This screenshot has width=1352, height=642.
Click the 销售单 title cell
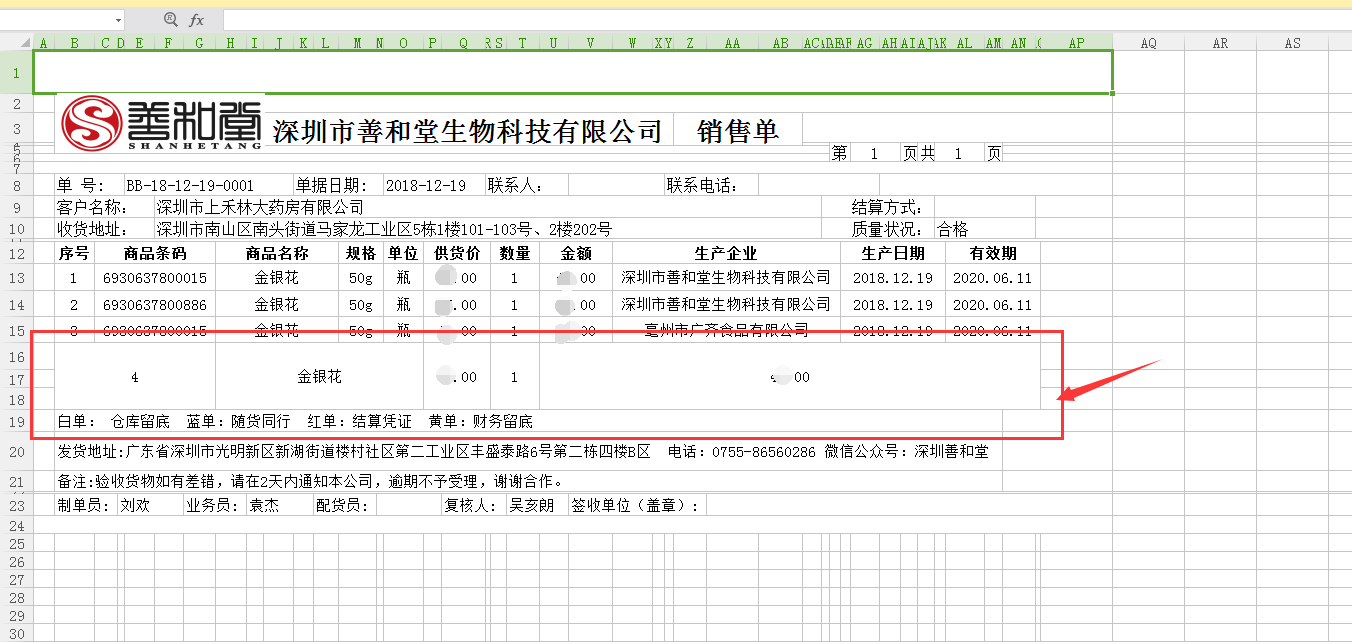pyautogui.click(x=737, y=131)
